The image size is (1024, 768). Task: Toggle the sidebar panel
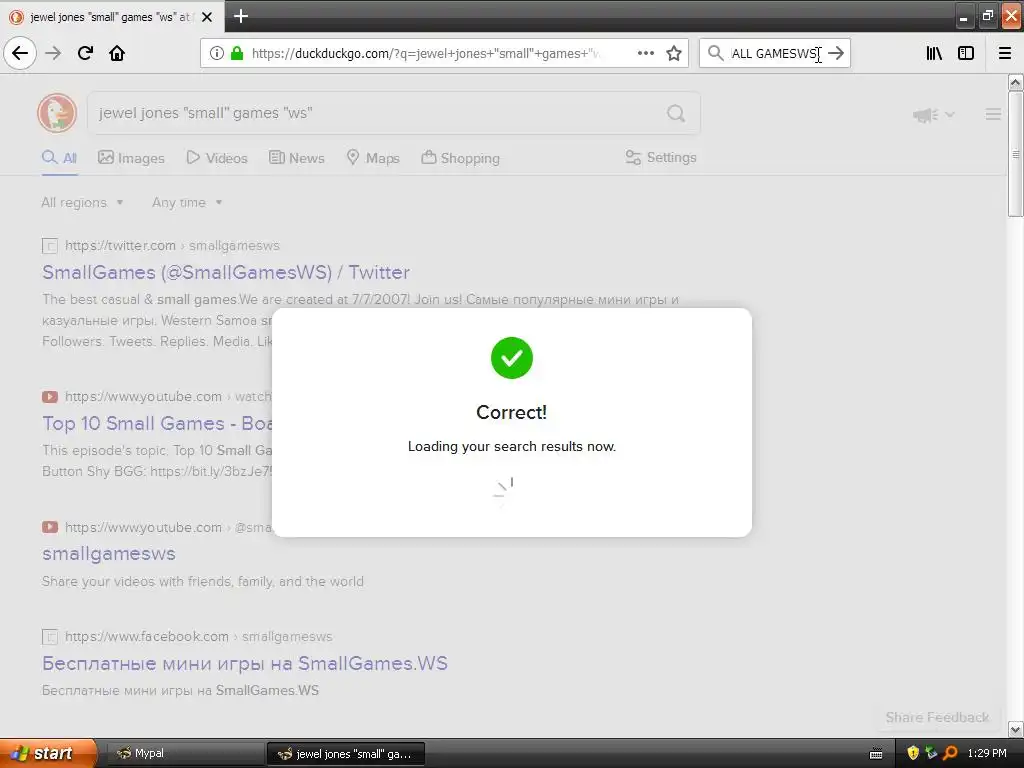[x=966, y=53]
